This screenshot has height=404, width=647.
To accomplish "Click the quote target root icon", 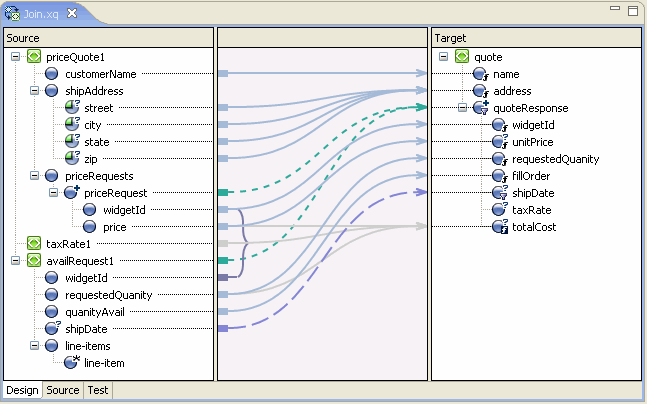I will tap(462, 57).
